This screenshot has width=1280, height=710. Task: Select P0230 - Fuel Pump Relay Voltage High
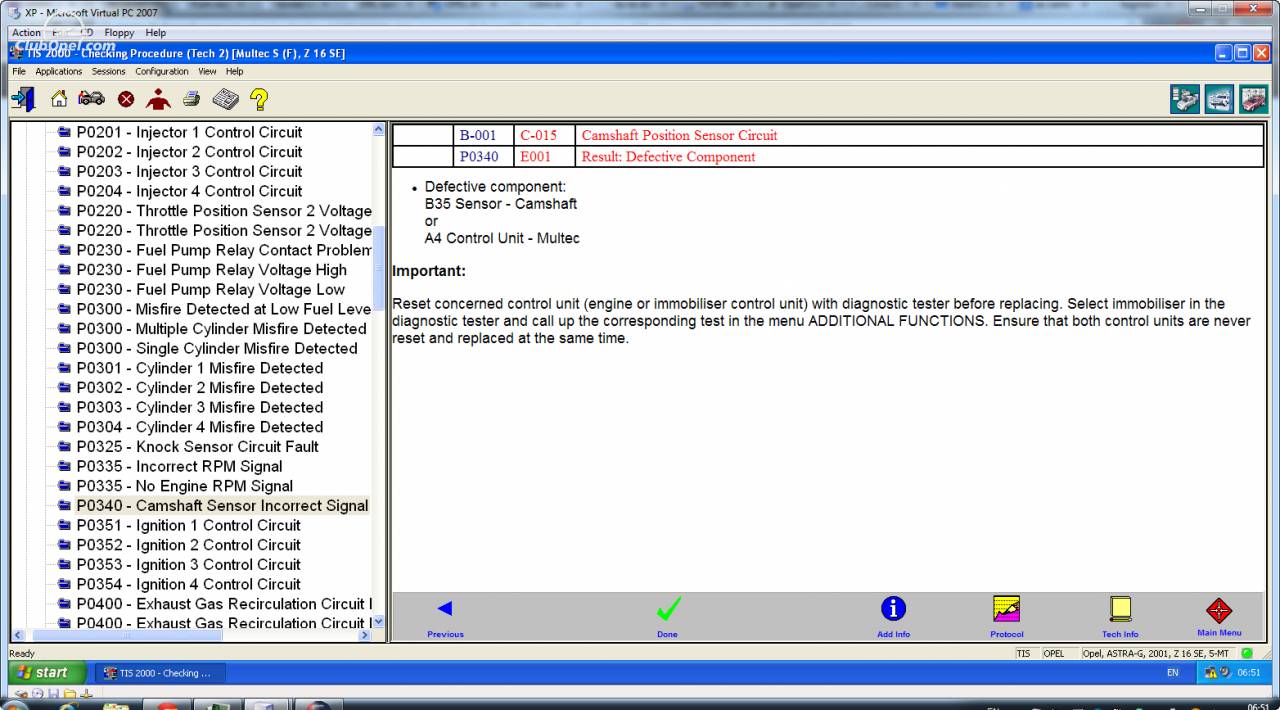click(x=212, y=270)
